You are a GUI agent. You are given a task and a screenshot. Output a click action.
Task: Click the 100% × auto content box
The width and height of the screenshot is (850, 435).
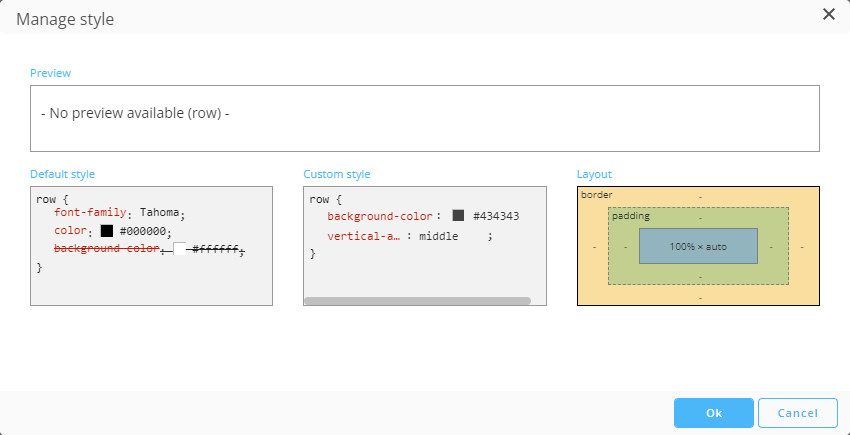pyautogui.click(x=698, y=246)
